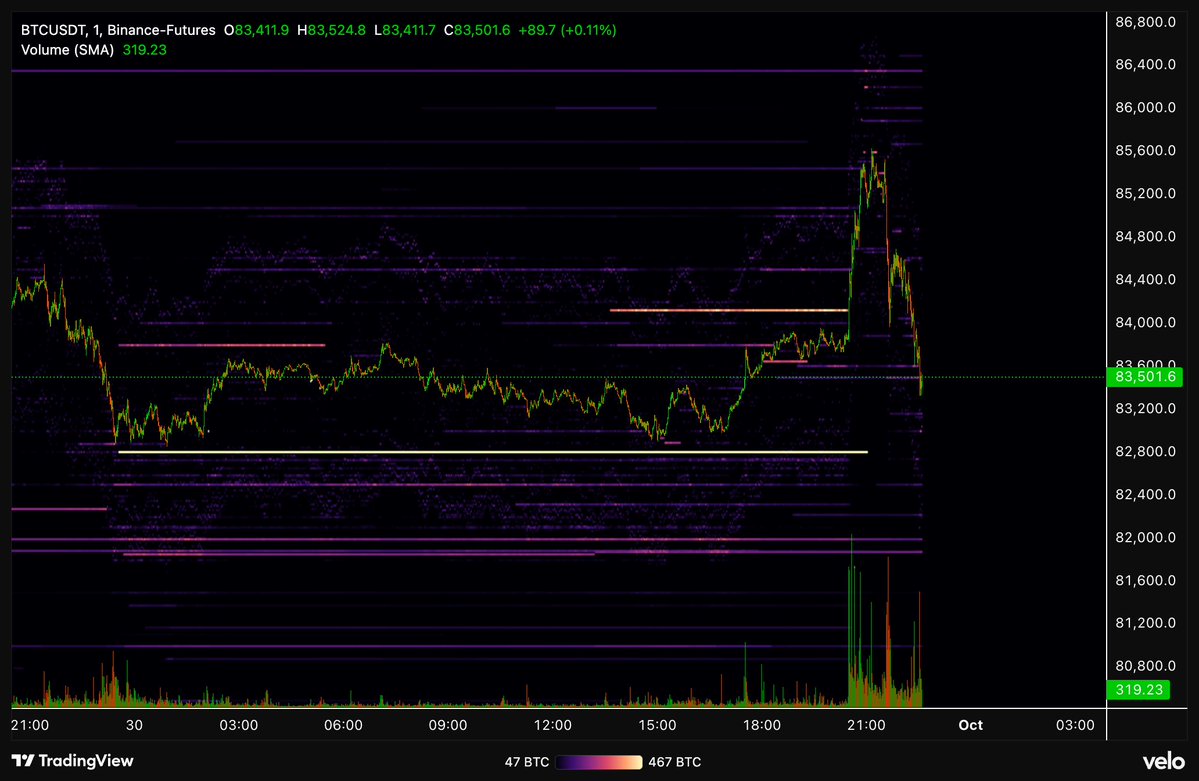The height and width of the screenshot is (781, 1199).
Task: Click the heatmap color gradient legend
Action: (x=599, y=762)
